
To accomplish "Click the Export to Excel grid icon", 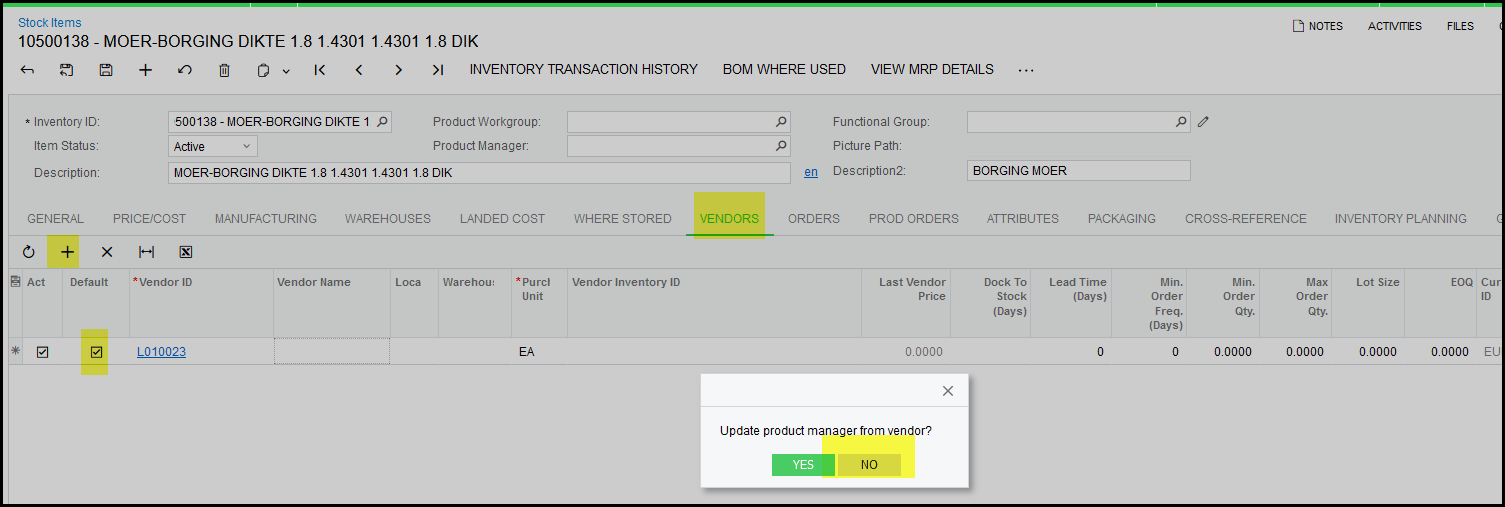I will point(186,252).
